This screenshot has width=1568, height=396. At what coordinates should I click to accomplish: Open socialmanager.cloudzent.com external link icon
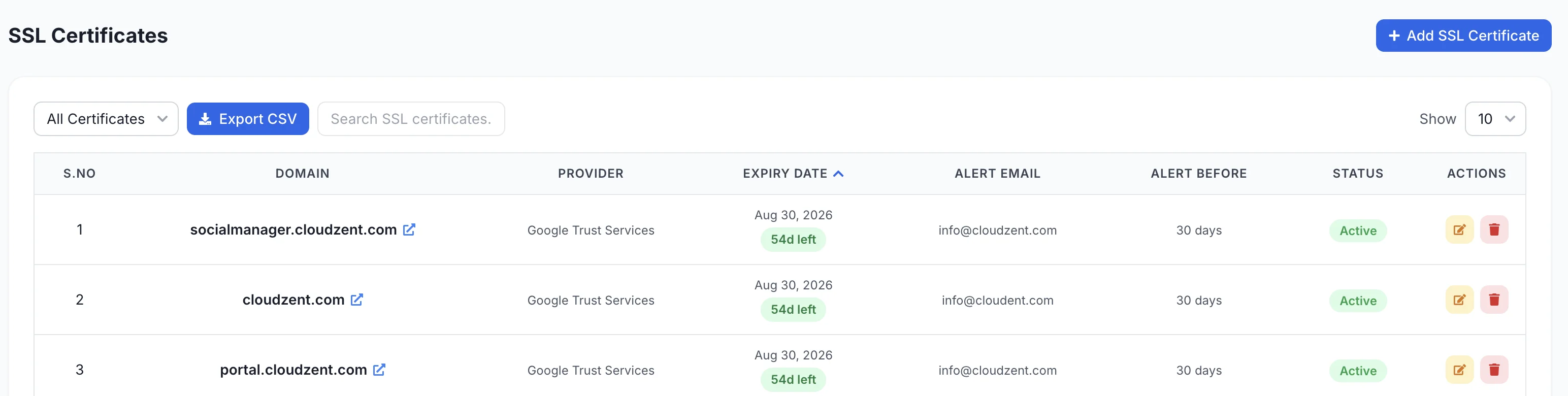tap(409, 229)
